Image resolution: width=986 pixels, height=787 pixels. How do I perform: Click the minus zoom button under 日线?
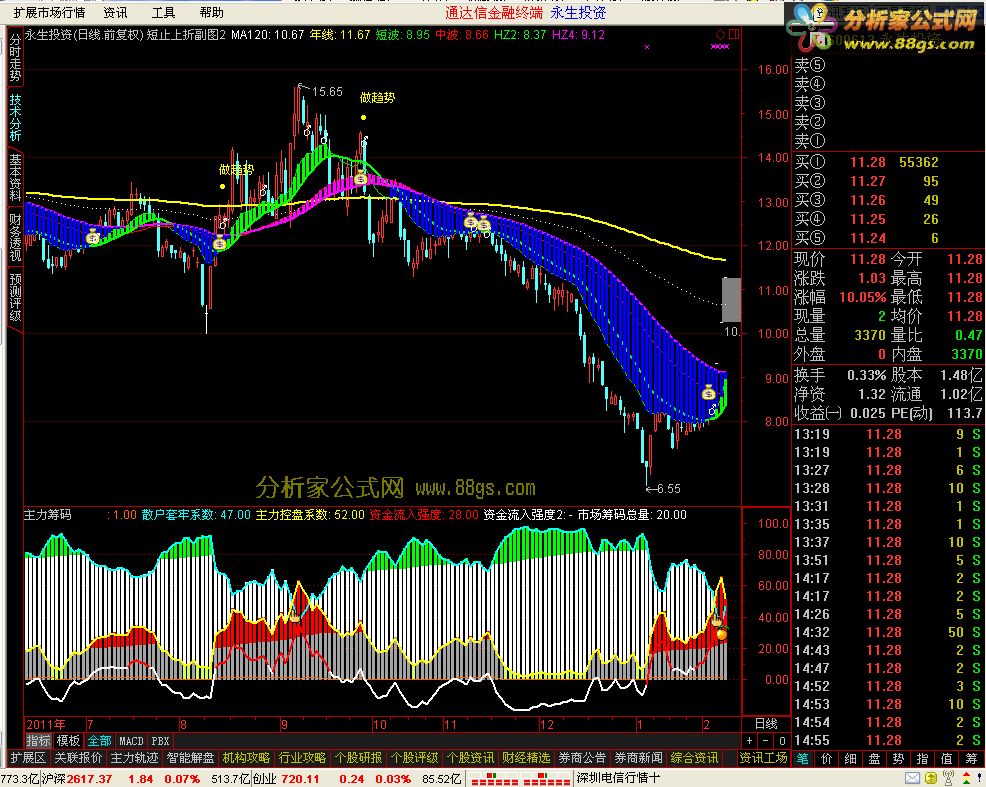(x=765, y=740)
